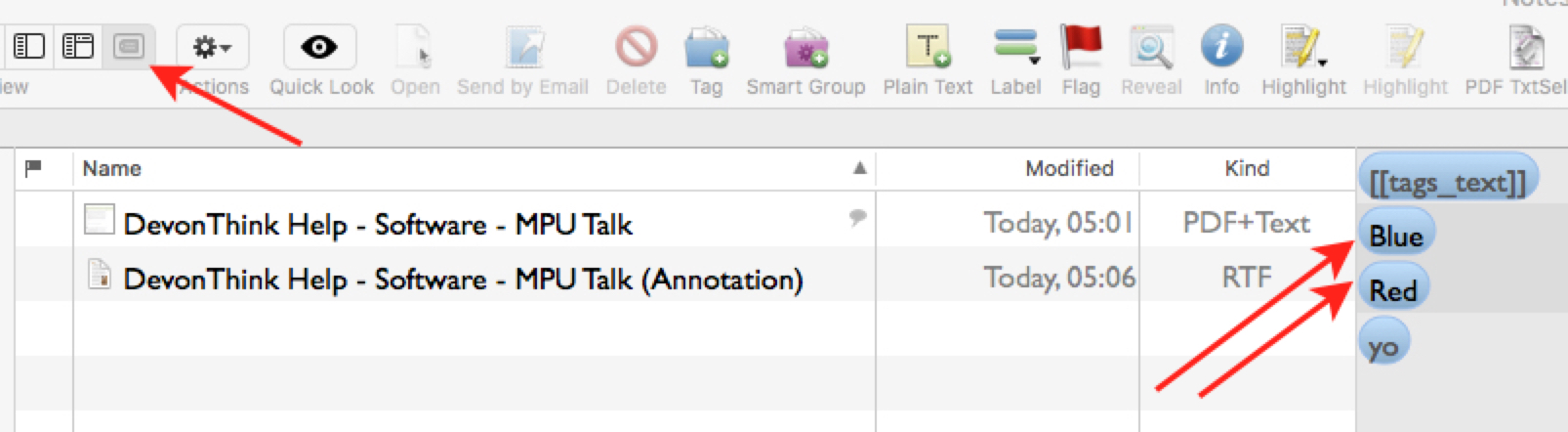Click the flag column header
This screenshot has width=1568, height=432.
[34, 169]
